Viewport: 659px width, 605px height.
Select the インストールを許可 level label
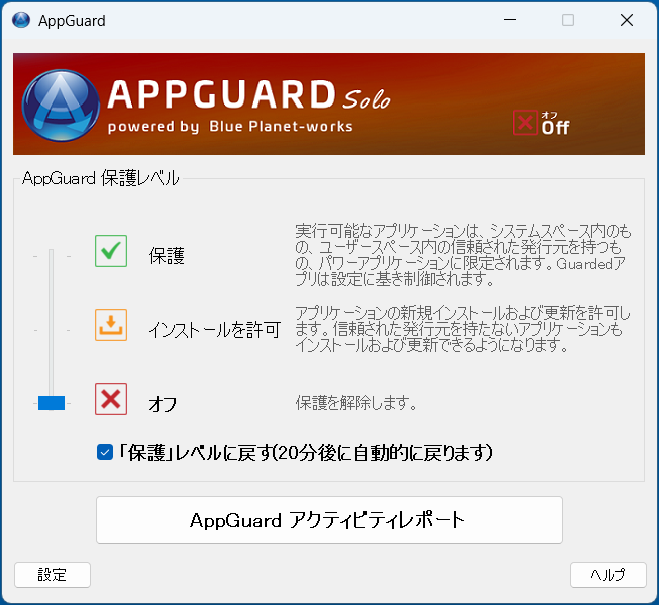[214, 329]
